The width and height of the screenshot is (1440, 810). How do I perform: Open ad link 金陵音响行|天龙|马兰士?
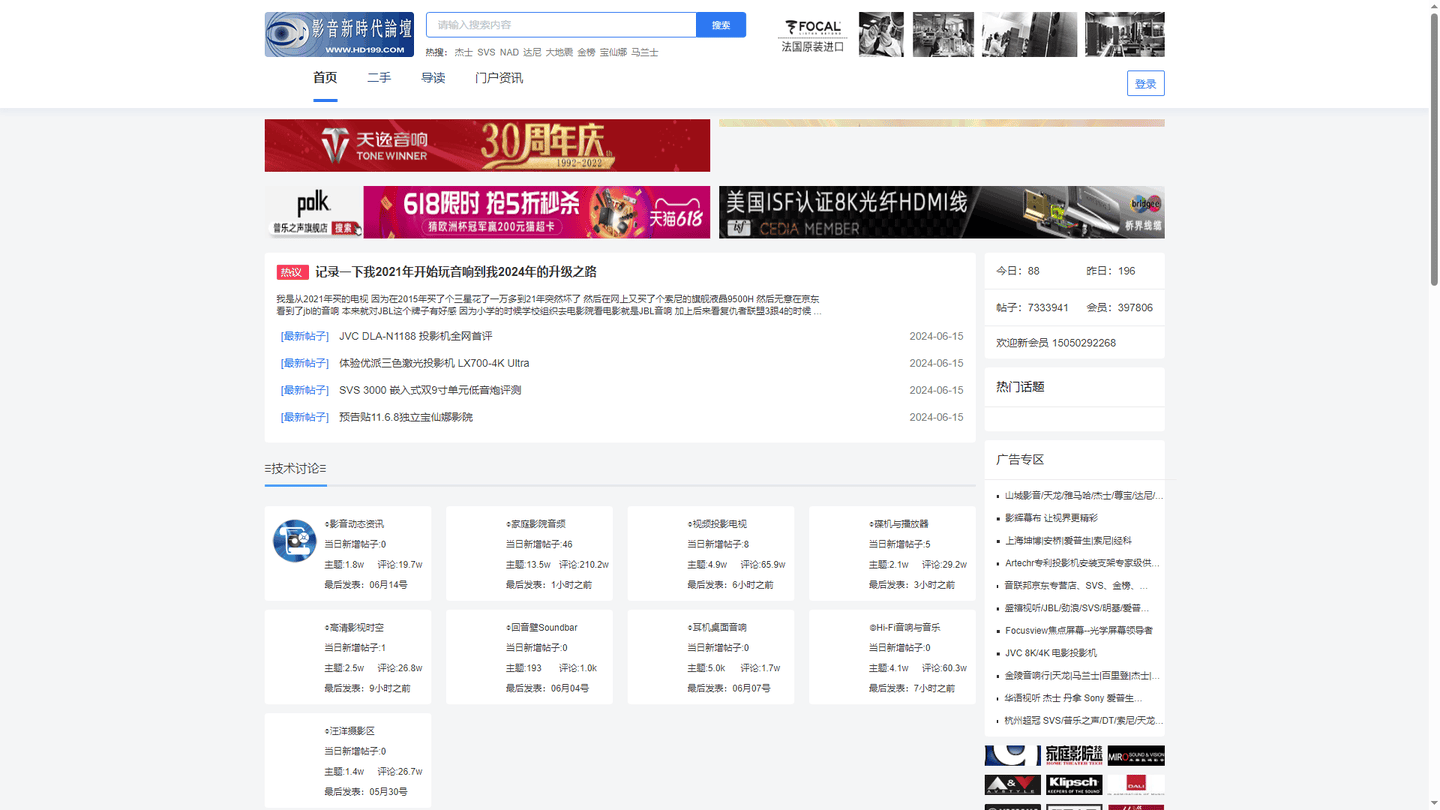pyautogui.click(x=1083, y=675)
